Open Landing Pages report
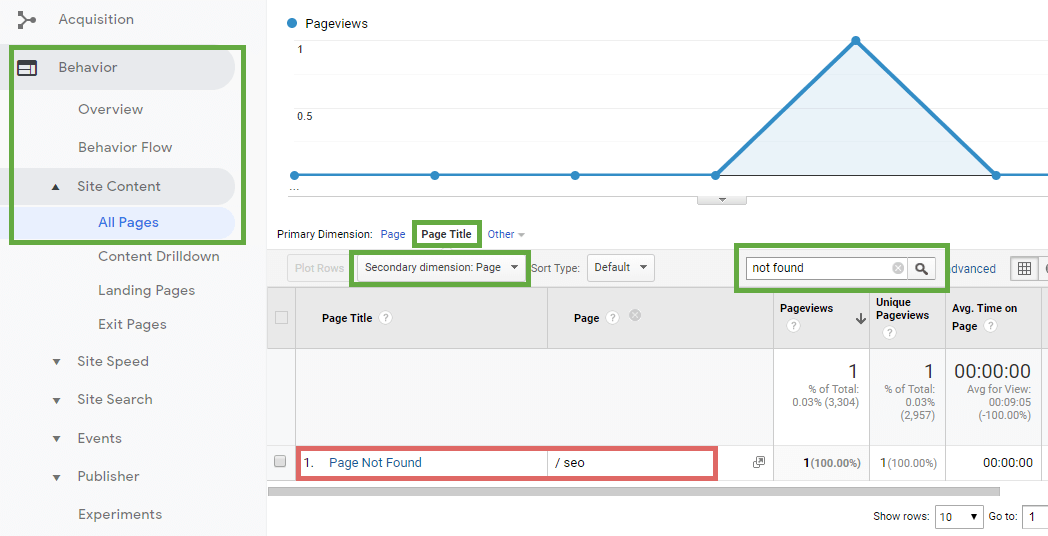 [146, 291]
